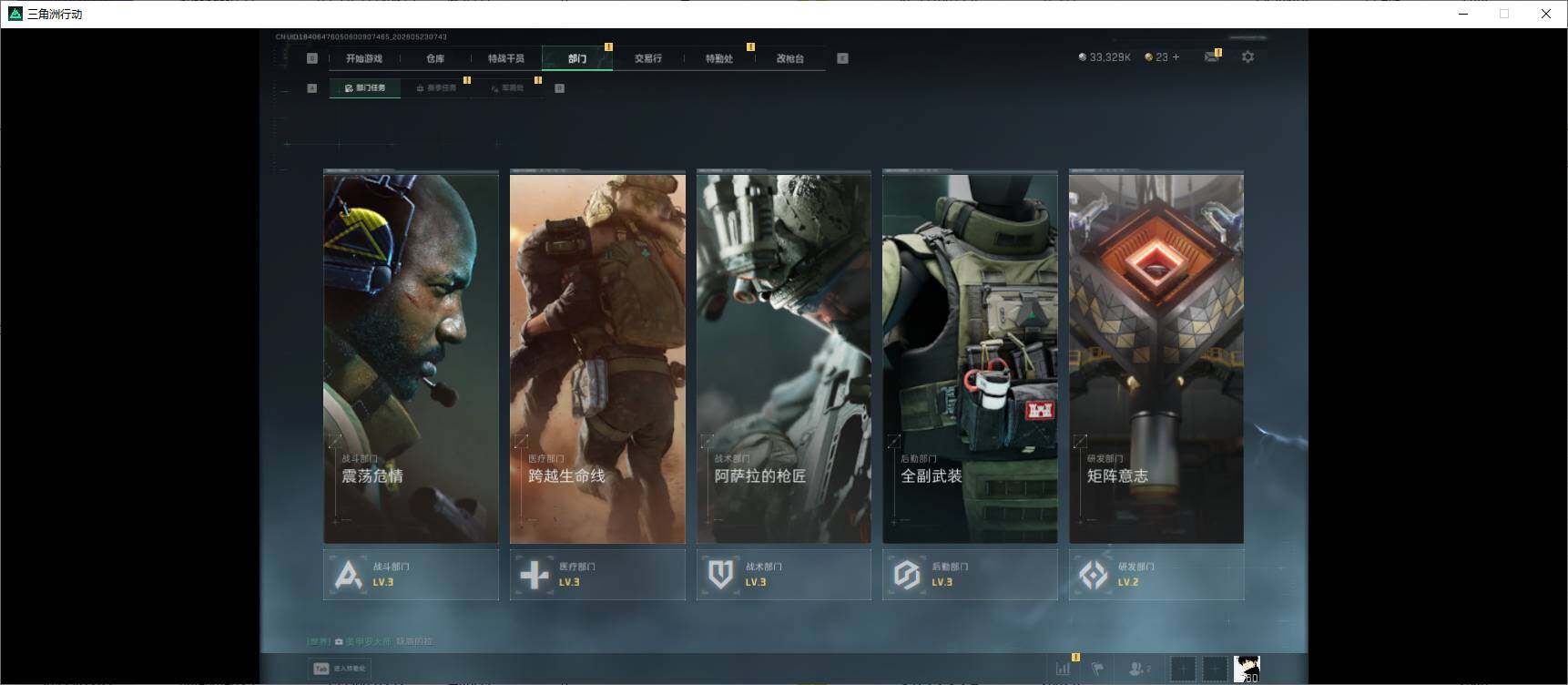The height and width of the screenshot is (685, 1568).
Task: Click the first empty squad slot plus
Action: [1183, 669]
